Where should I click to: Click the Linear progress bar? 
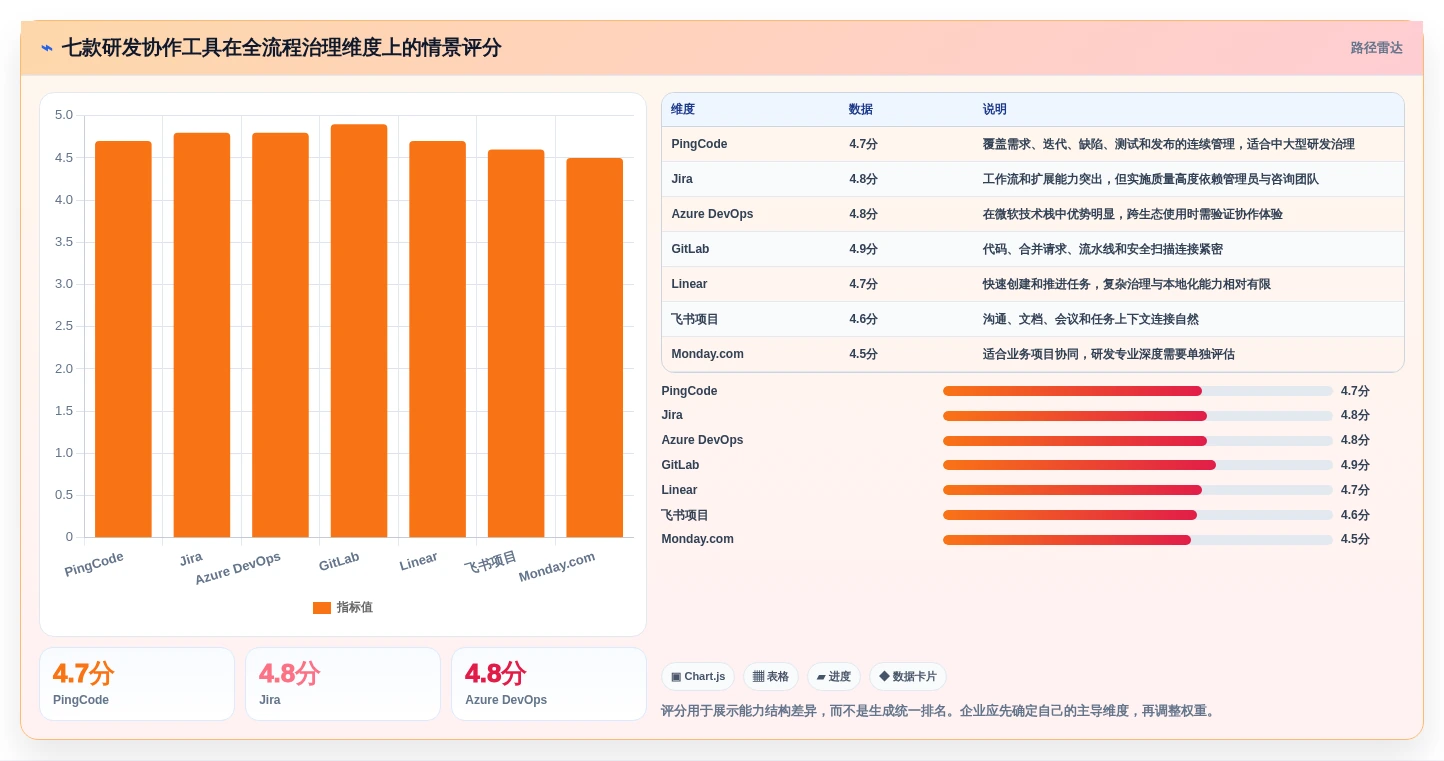[1137, 490]
